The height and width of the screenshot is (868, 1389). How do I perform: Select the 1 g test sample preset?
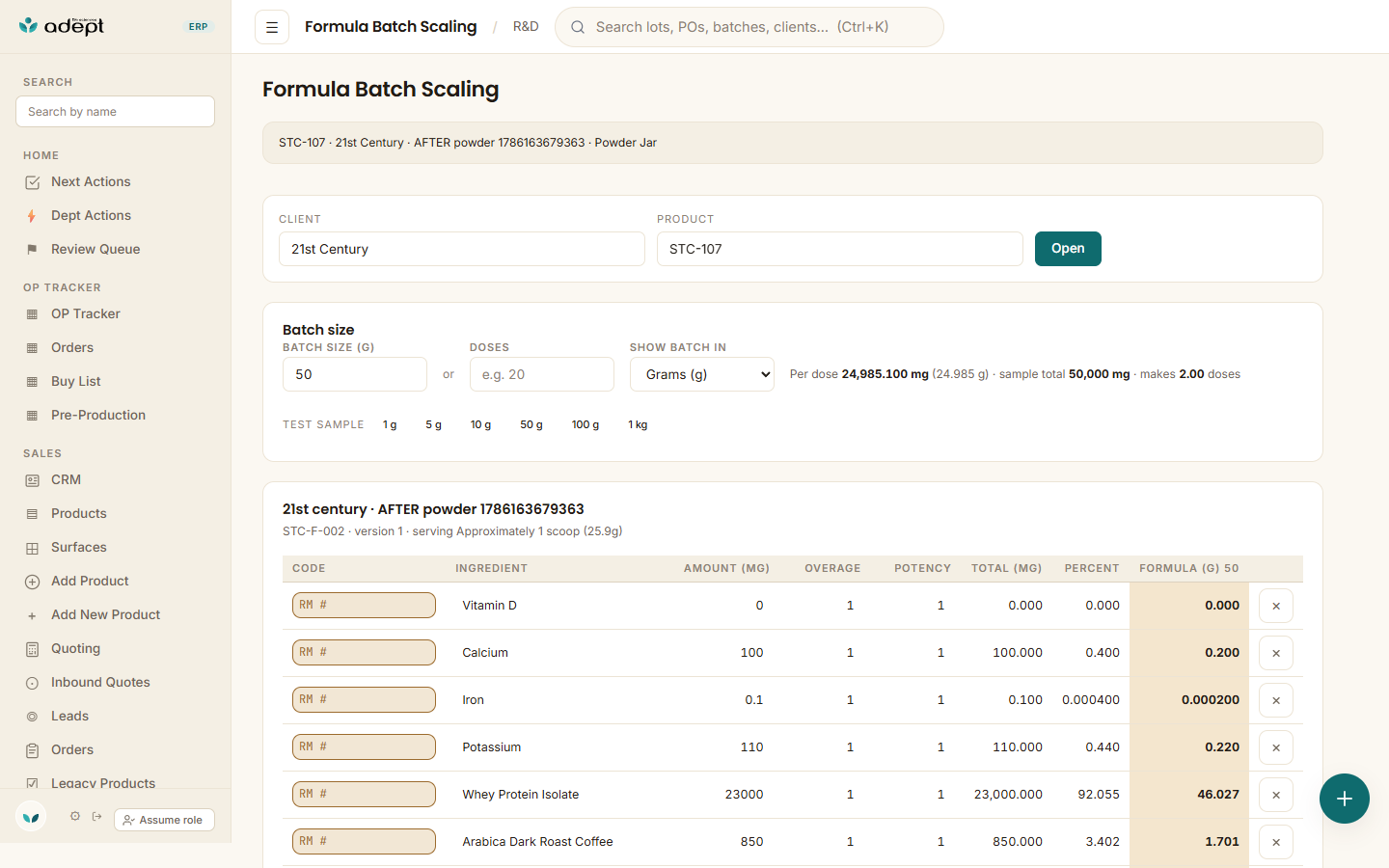[x=390, y=424]
